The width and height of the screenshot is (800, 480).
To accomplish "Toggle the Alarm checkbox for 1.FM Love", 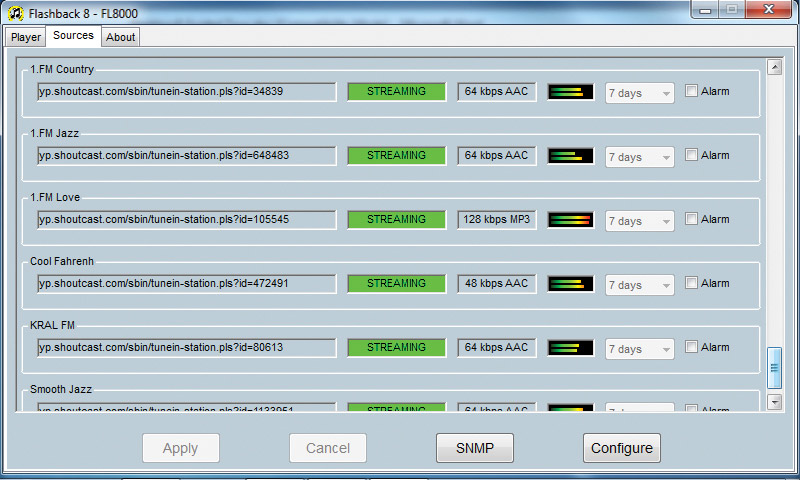I will point(691,219).
